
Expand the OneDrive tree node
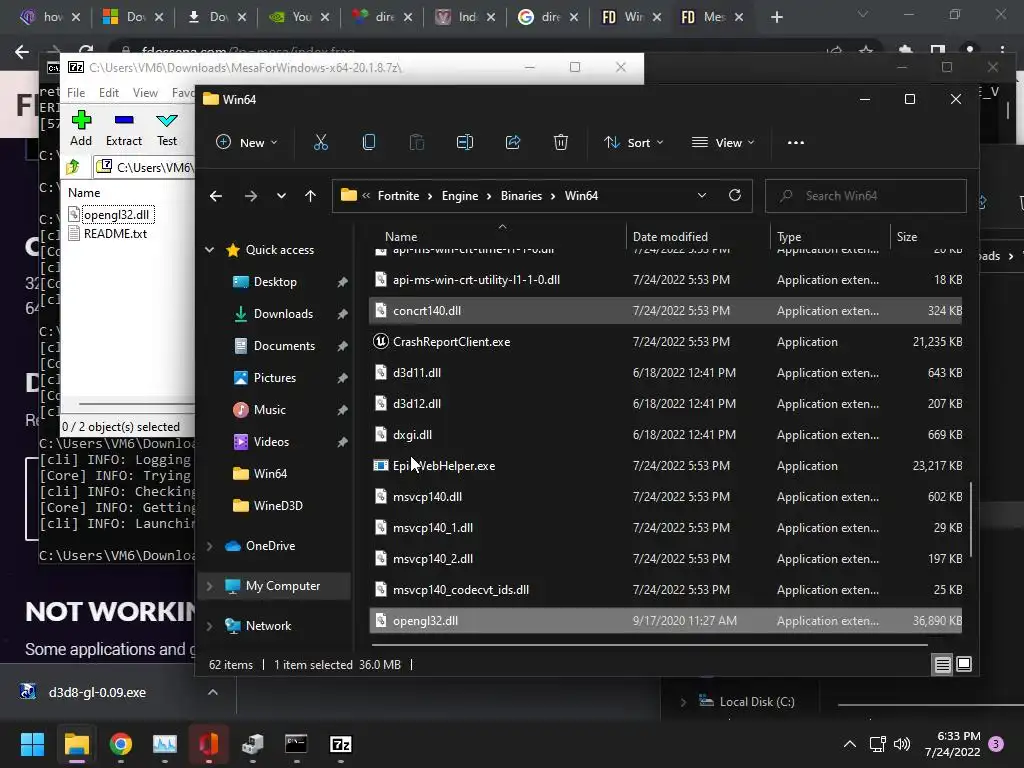210,546
